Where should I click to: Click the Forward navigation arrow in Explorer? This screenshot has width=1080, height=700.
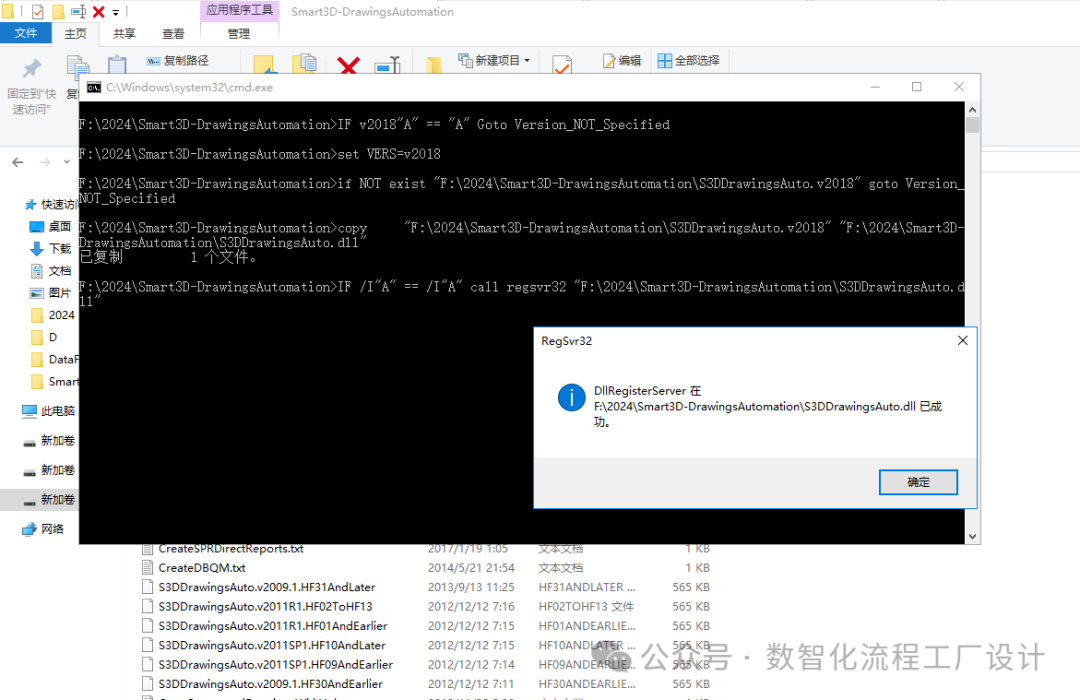click(45, 162)
